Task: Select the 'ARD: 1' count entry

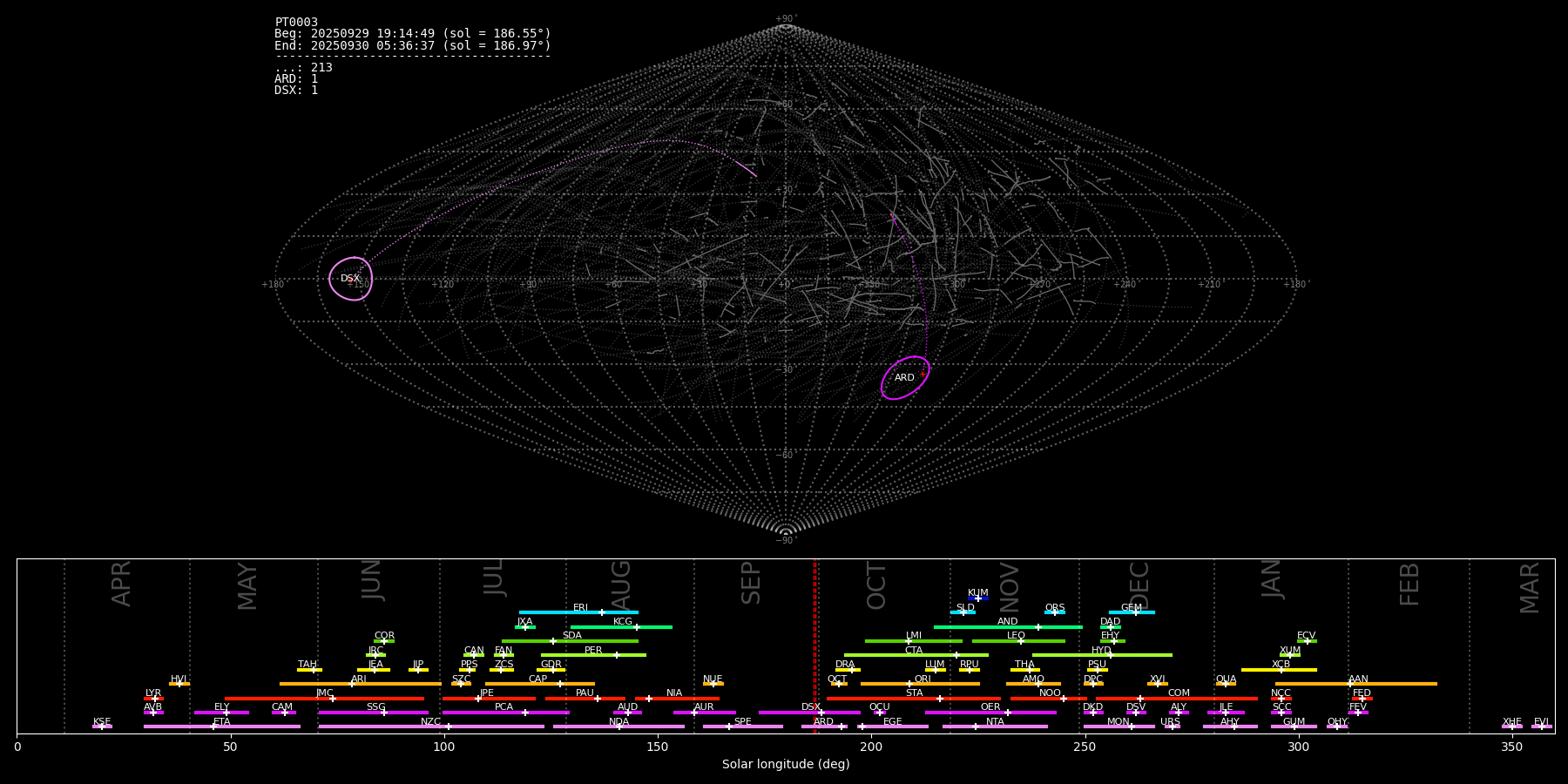Action: point(296,79)
